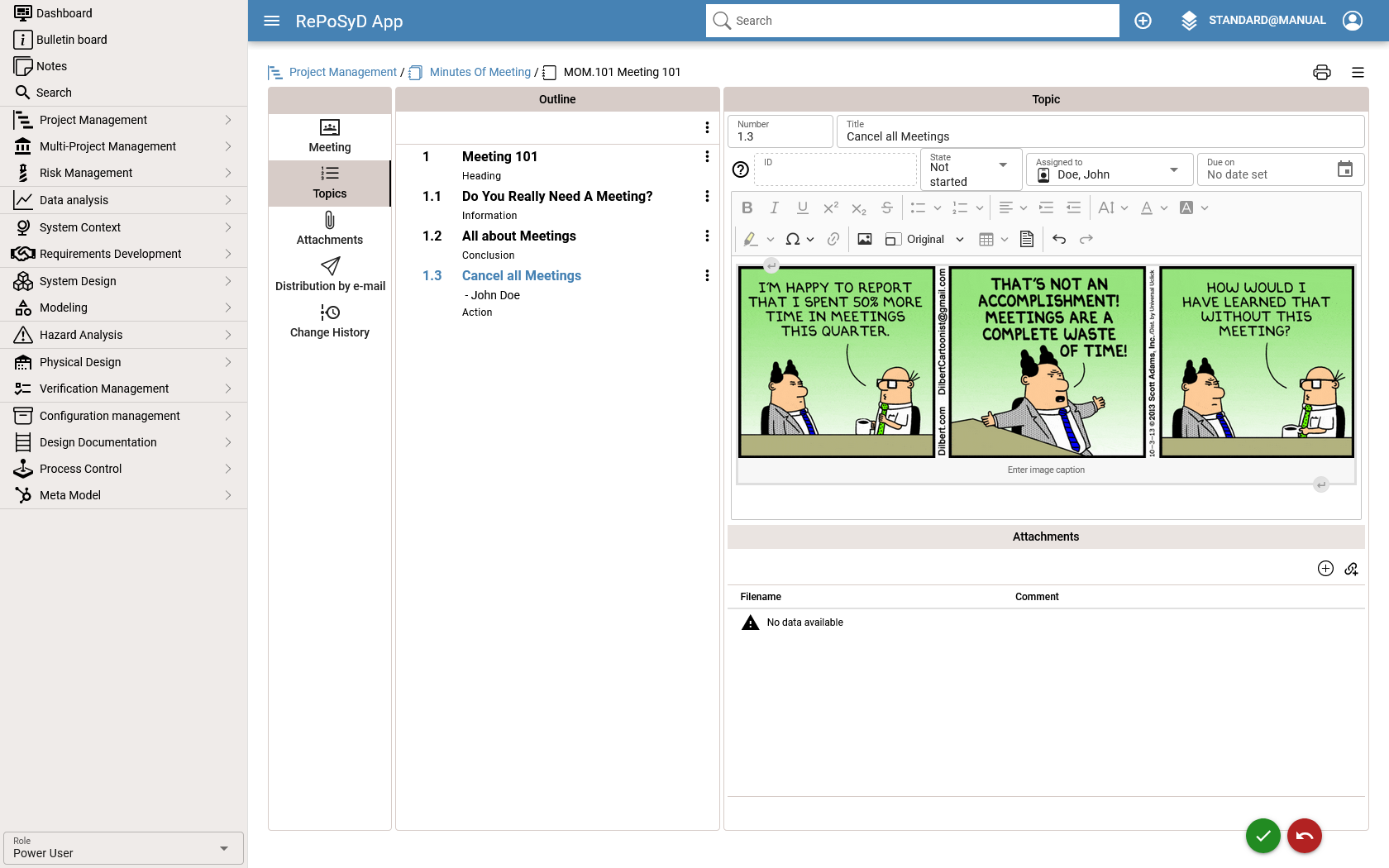Toggle the main navigation drawer
This screenshot has width=1389, height=868.
click(x=272, y=21)
